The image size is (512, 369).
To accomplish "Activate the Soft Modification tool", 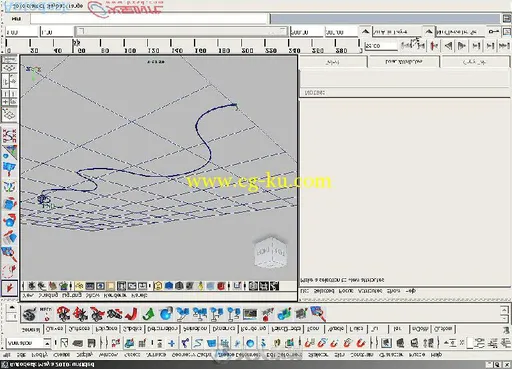I will tap(9, 169).
